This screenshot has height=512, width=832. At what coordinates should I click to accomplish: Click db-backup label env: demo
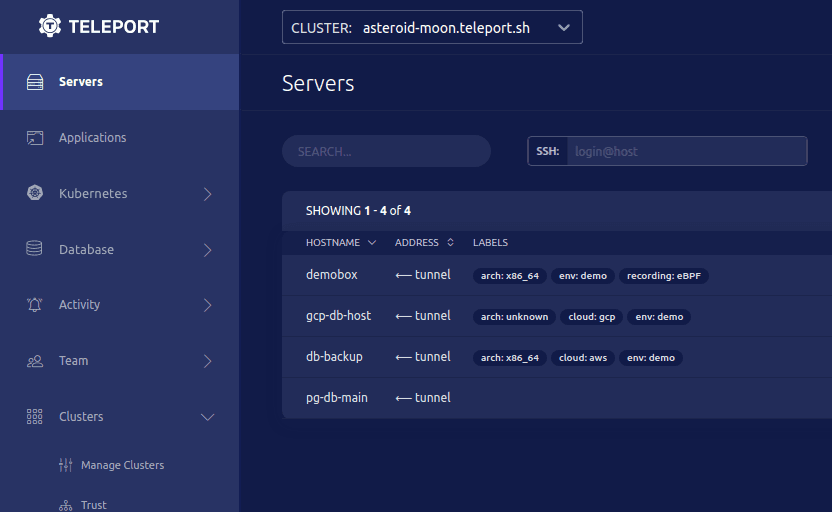coord(651,358)
